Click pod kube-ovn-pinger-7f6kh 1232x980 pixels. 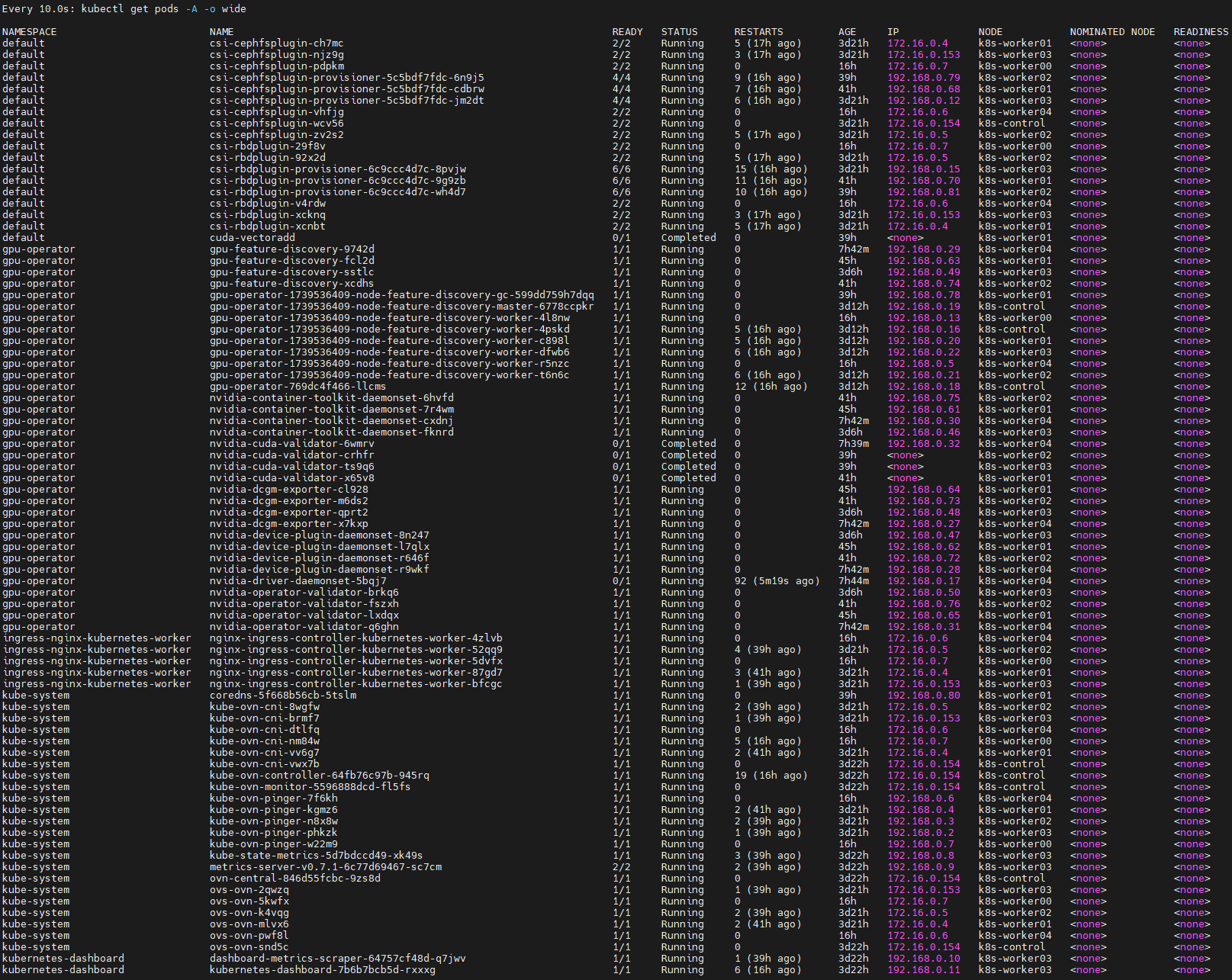[x=273, y=798]
